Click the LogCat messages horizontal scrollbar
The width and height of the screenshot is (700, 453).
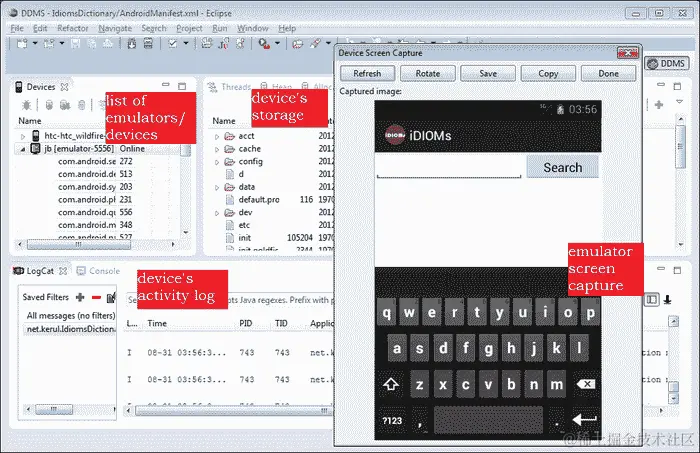click(x=233, y=410)
